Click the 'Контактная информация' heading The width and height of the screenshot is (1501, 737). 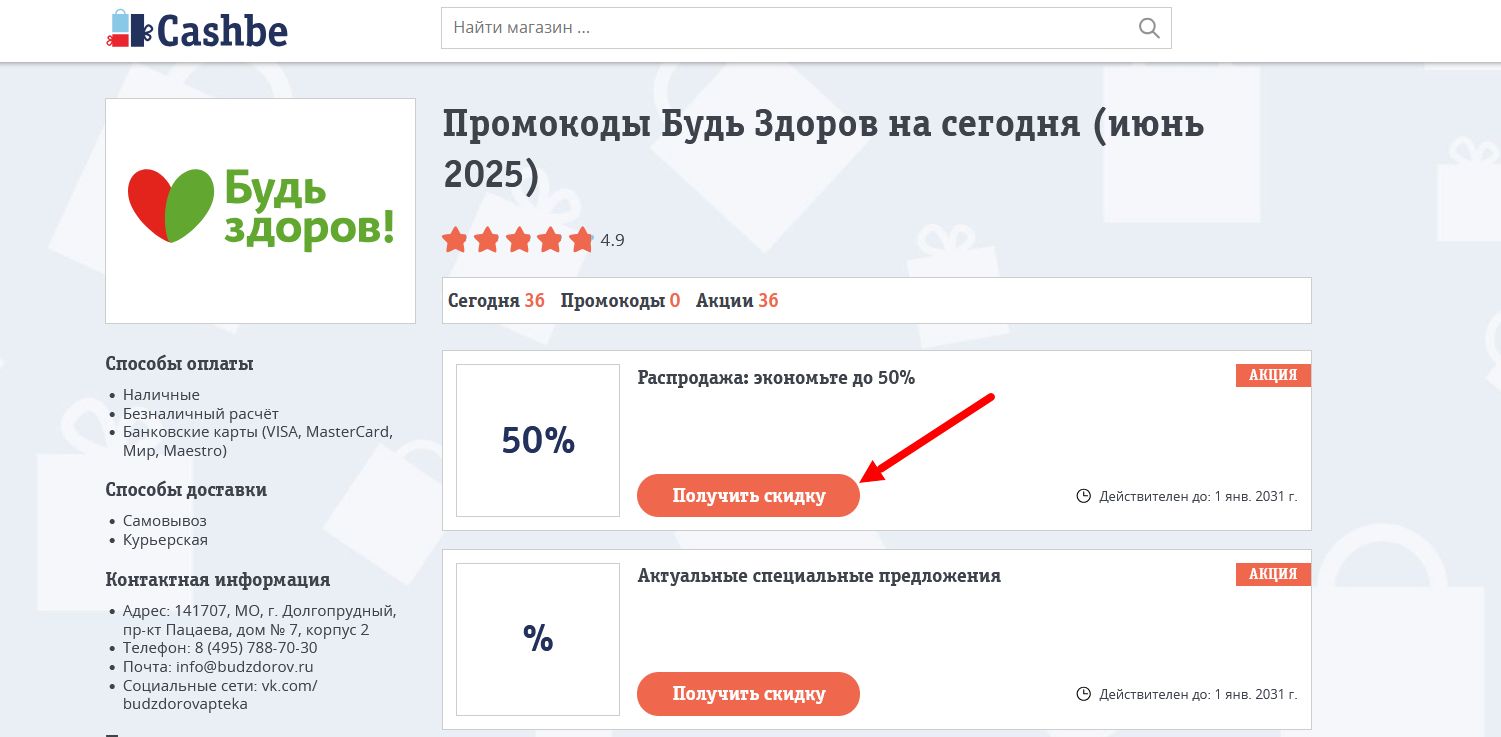click(x=217, y=580)
